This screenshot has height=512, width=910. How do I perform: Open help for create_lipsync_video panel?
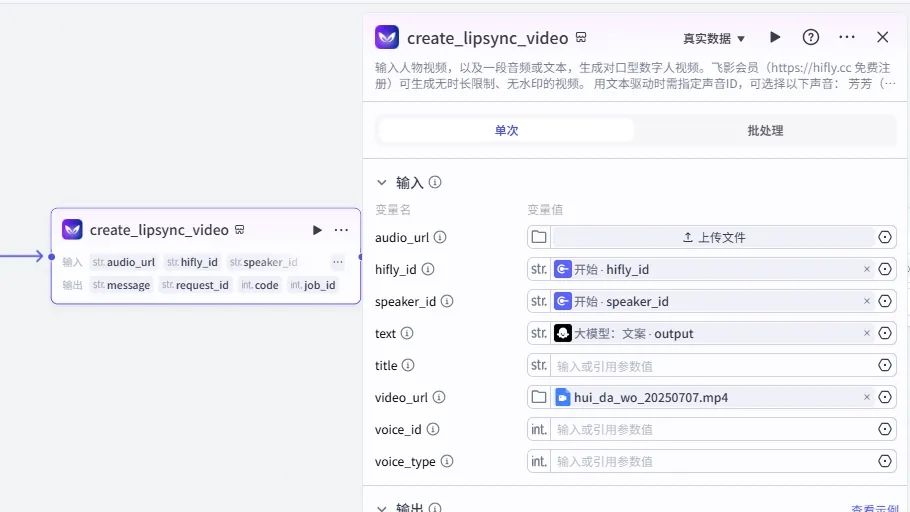[811, 38]
